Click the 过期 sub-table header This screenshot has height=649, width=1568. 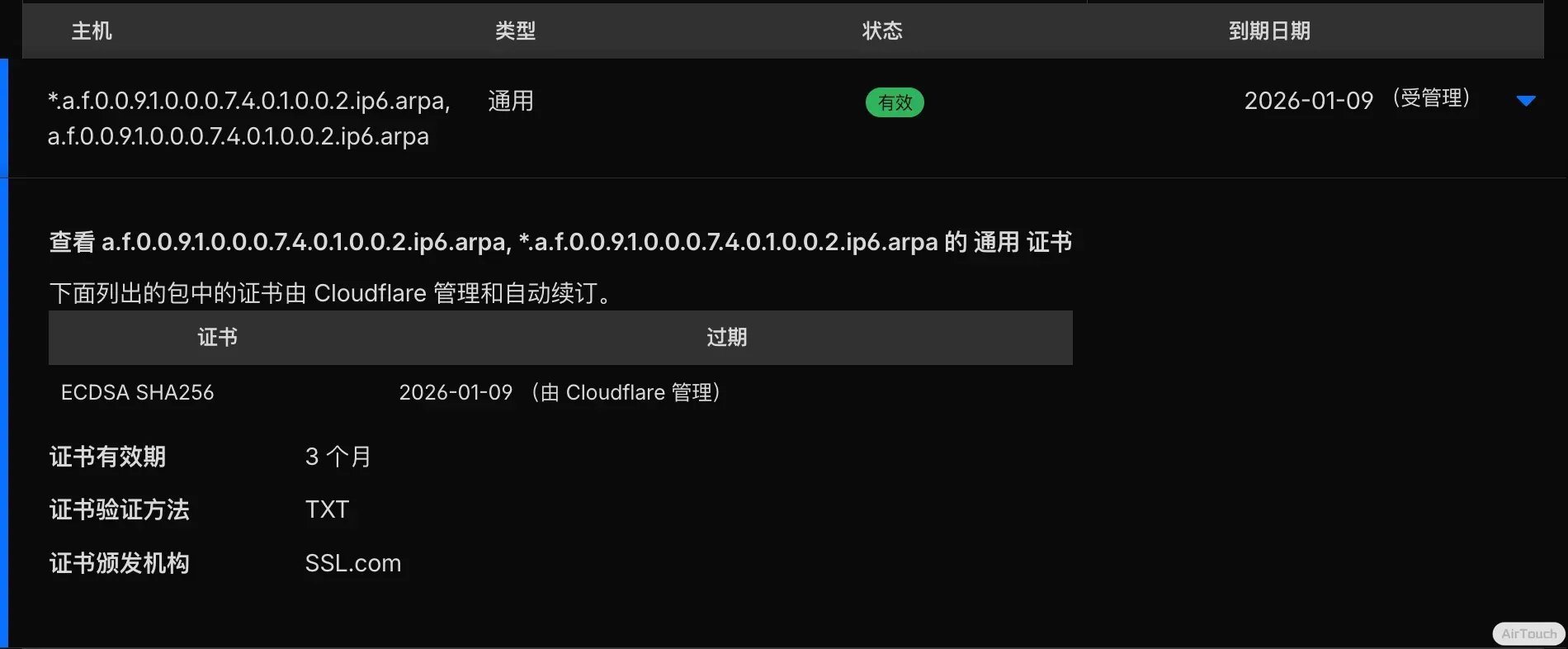tap(727, 337)
